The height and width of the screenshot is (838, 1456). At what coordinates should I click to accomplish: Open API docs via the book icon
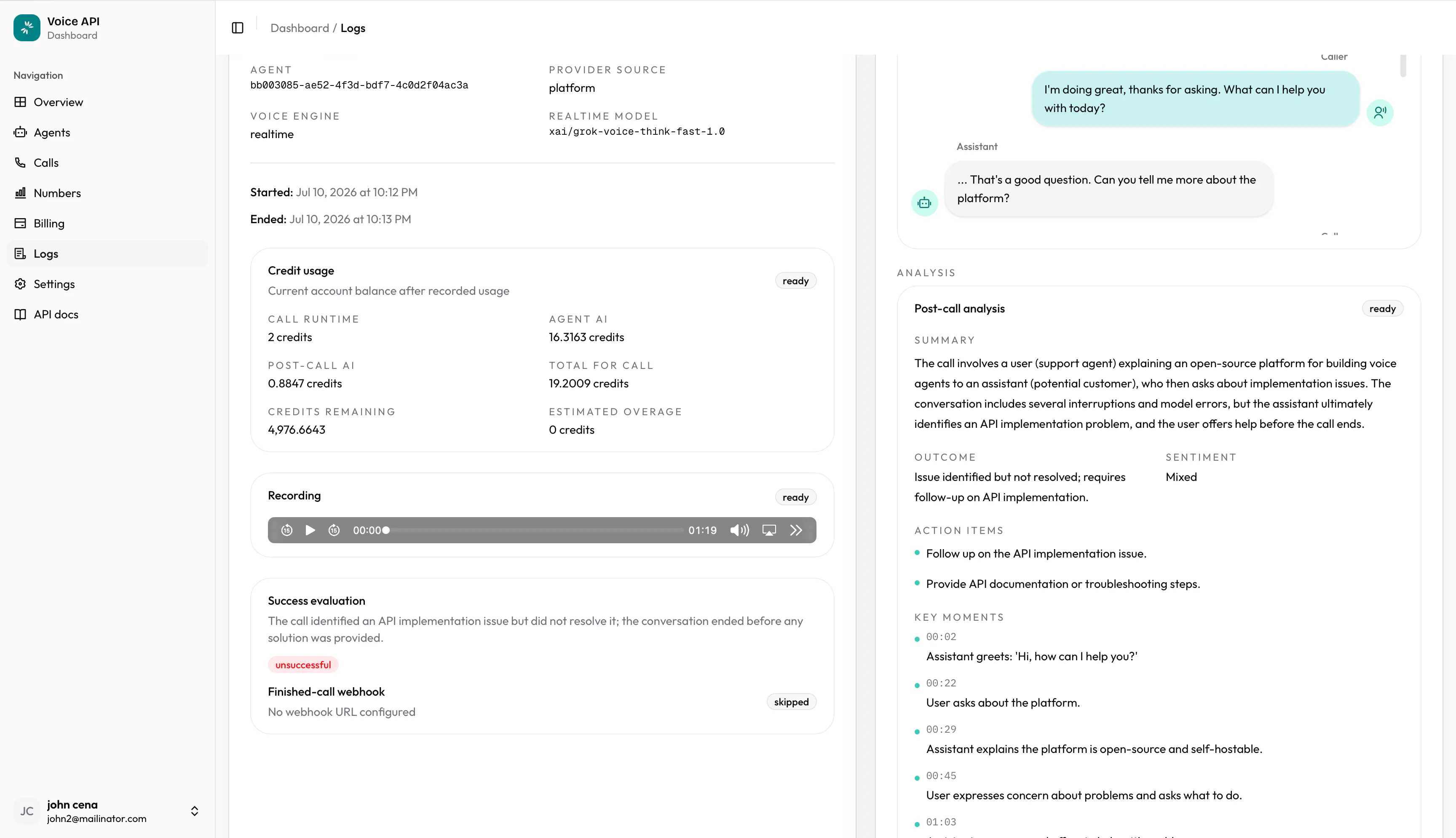20,314
